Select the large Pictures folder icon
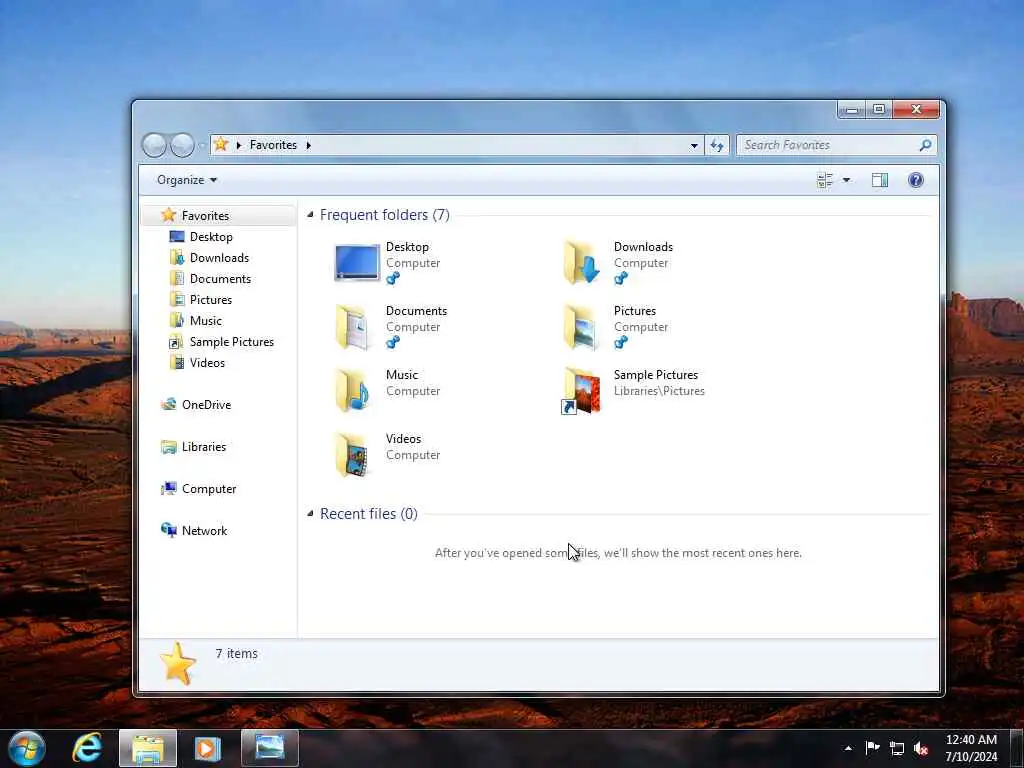Viewport: 1024px width, 768px height. coord(581,327)
